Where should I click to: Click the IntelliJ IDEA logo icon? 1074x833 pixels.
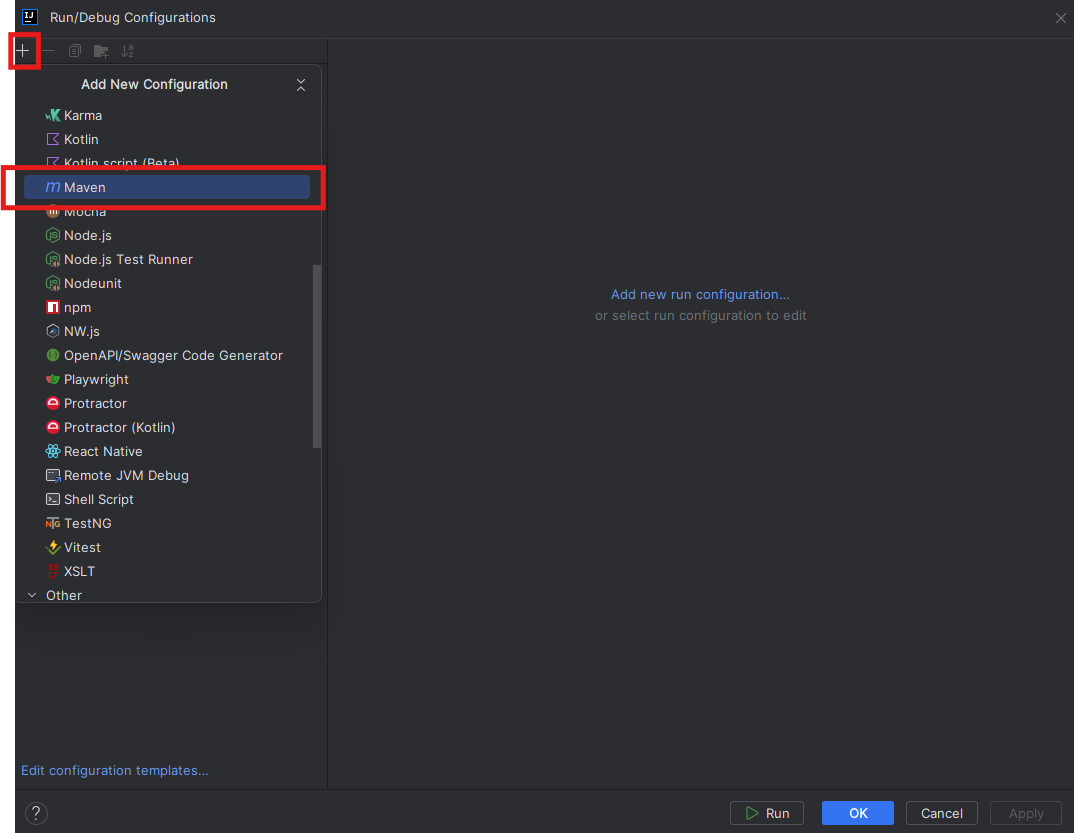click(x=30, y=16)
